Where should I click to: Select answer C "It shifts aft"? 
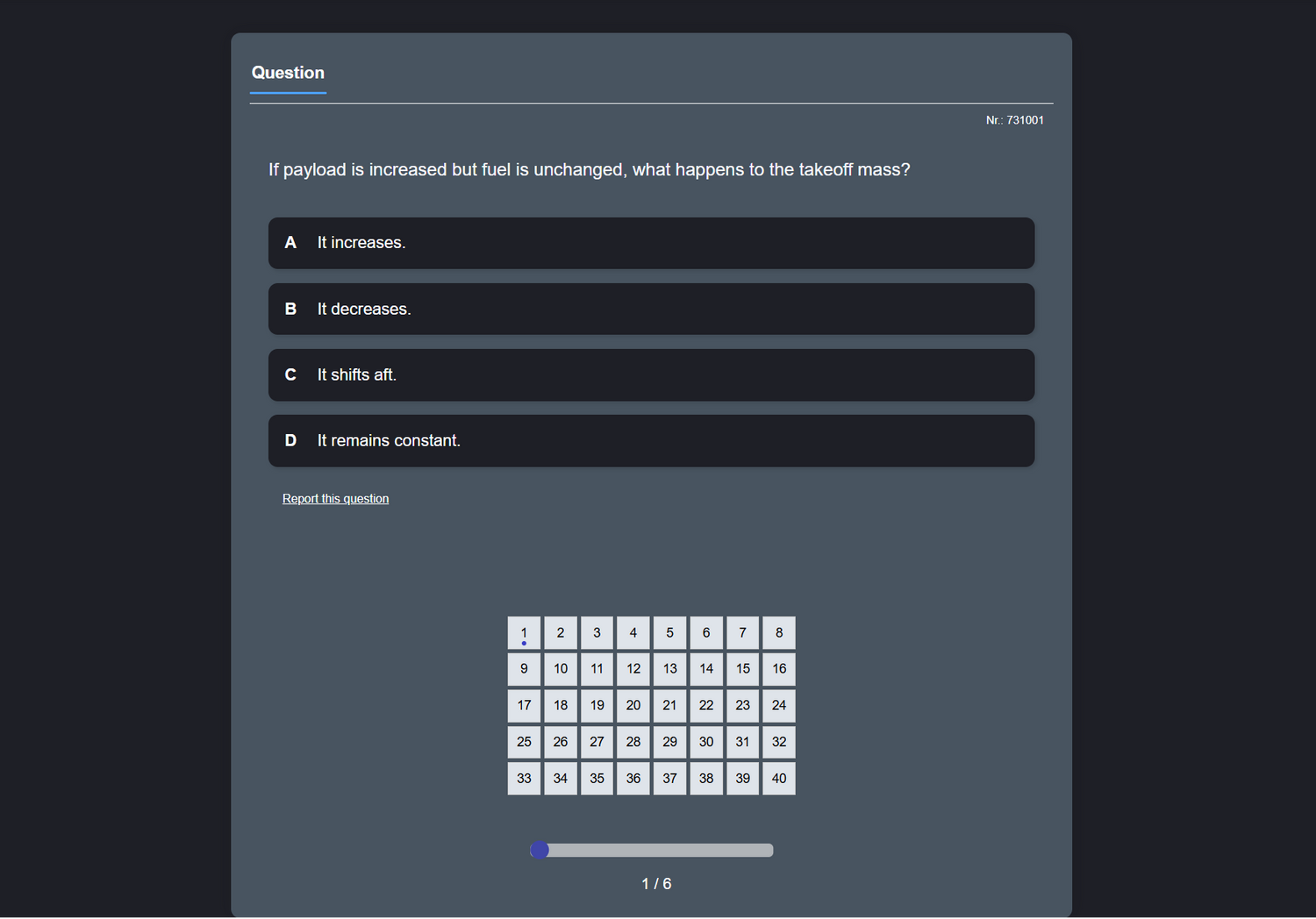click(651, 374)
